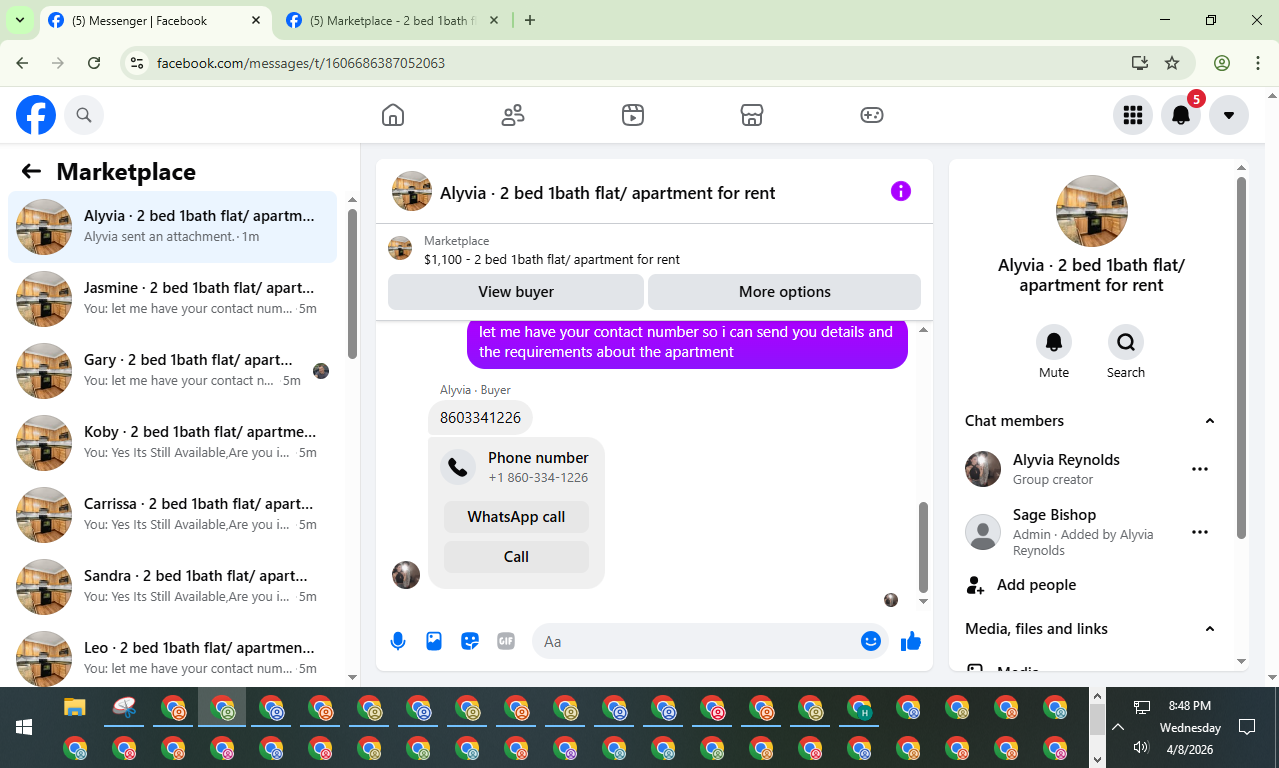
Task: Open conversation information purple icon
Action: [x=901, y=191]
